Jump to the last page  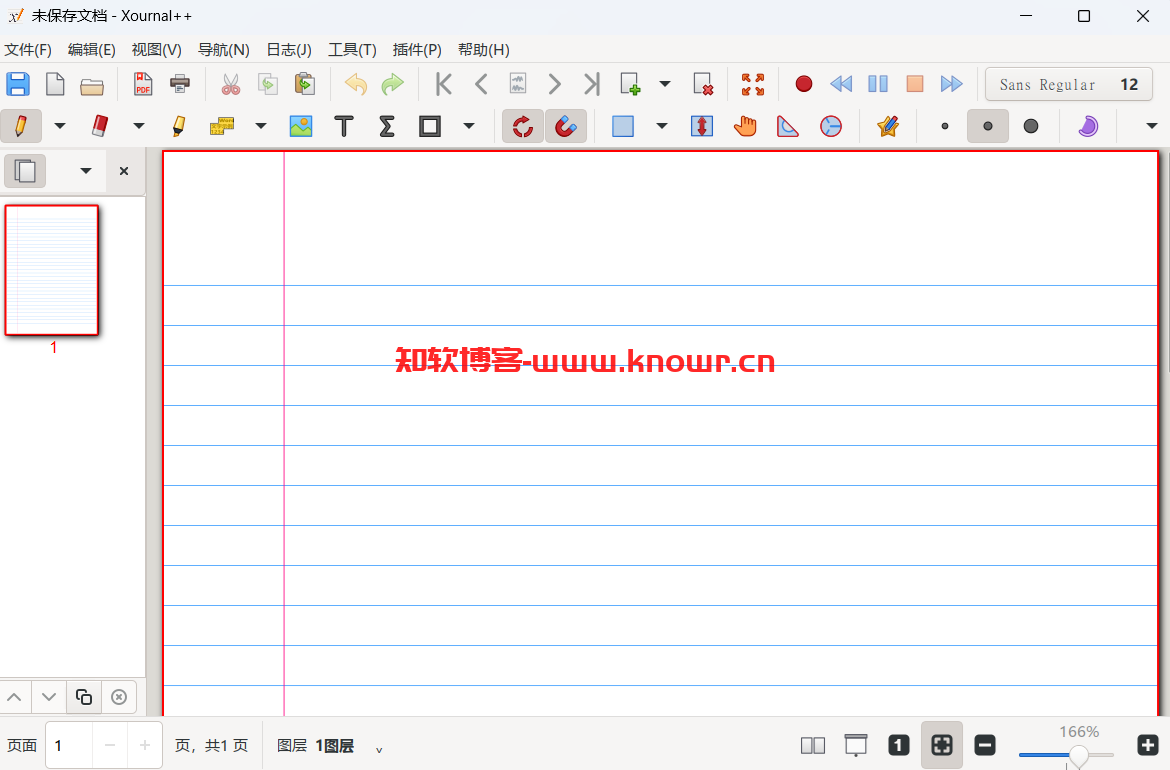click(592, 84)
